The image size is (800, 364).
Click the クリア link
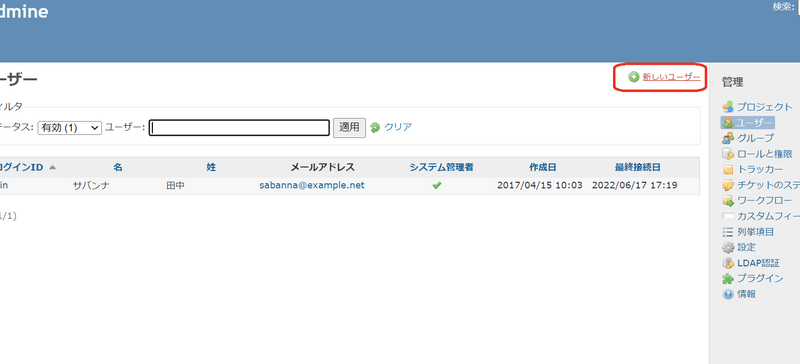pyautogui.click(x=398, y=128)
